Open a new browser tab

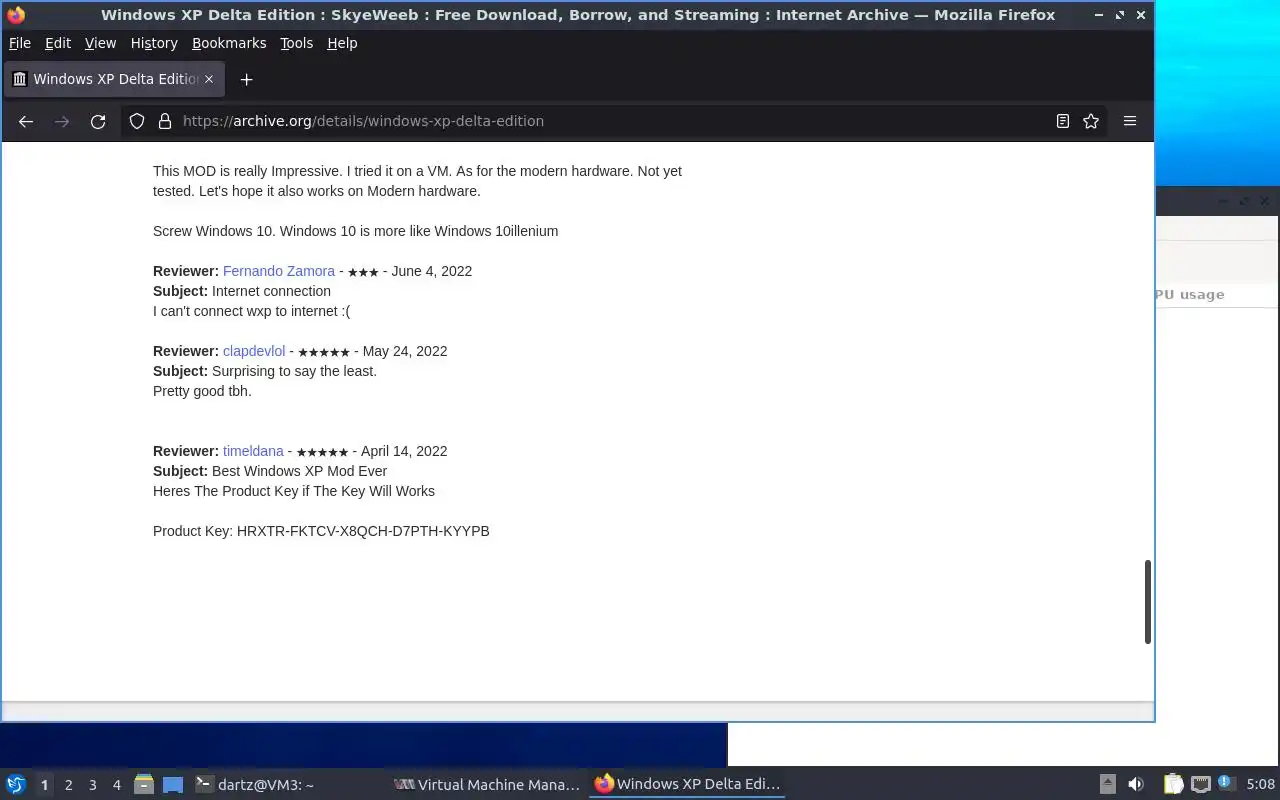[x=246, y=79]
